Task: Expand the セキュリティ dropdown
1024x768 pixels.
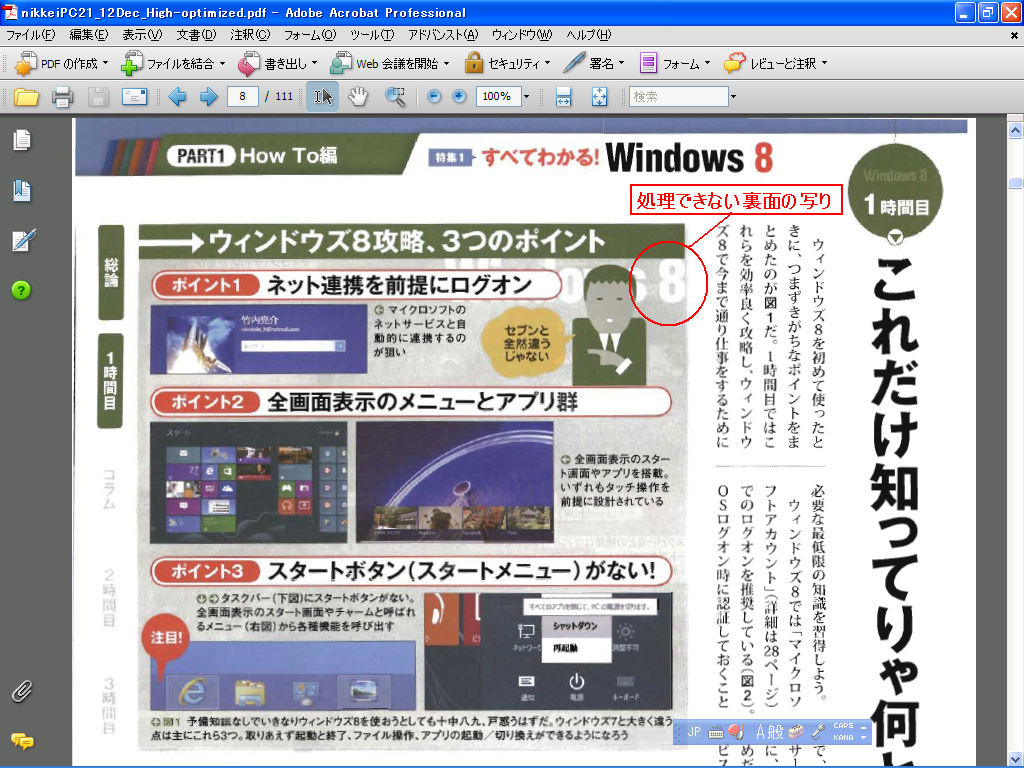Action: (x=547, y=63)
